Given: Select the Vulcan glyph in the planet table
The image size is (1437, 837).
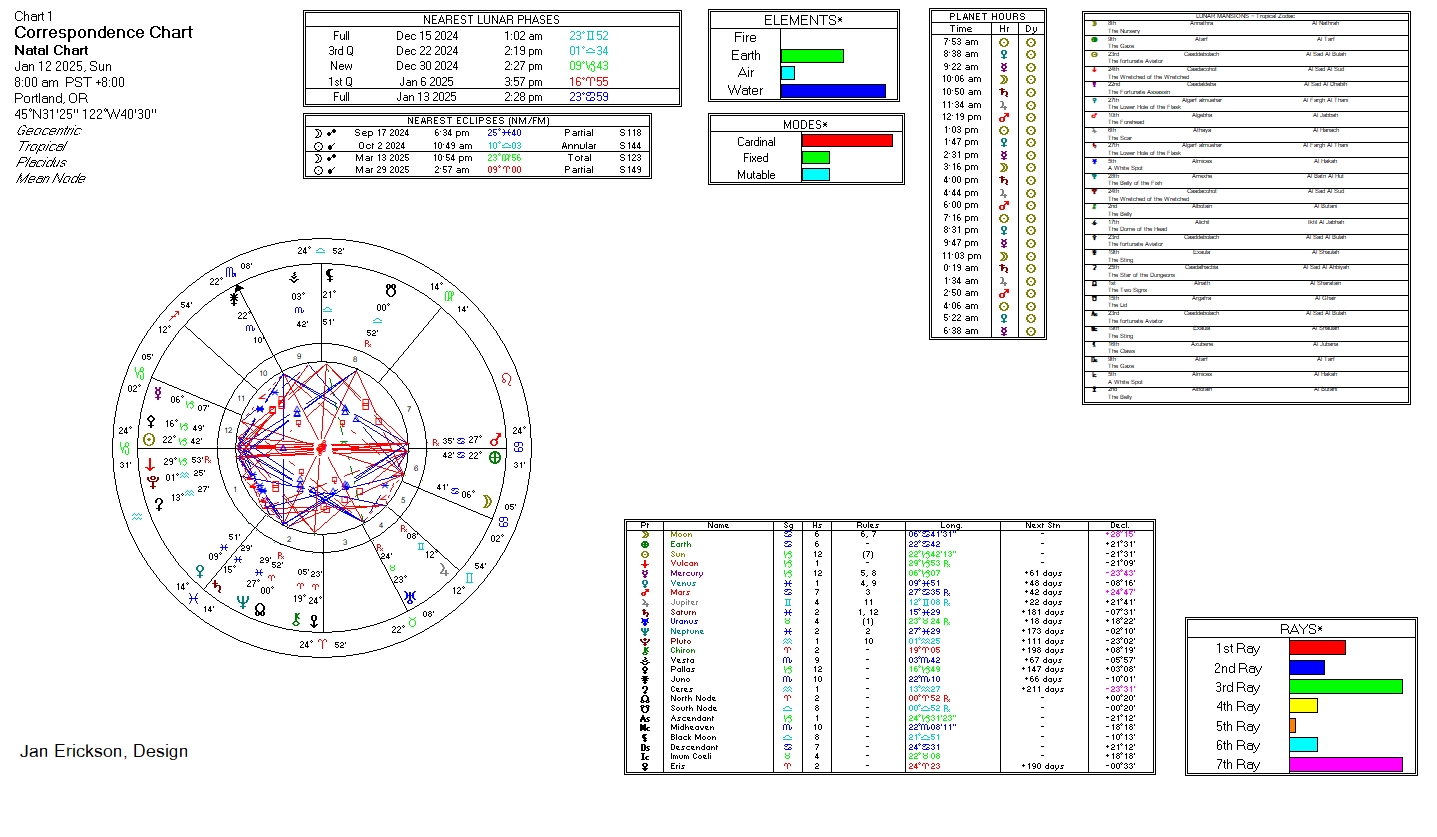Looking at the screenshot, I should 645,563.
